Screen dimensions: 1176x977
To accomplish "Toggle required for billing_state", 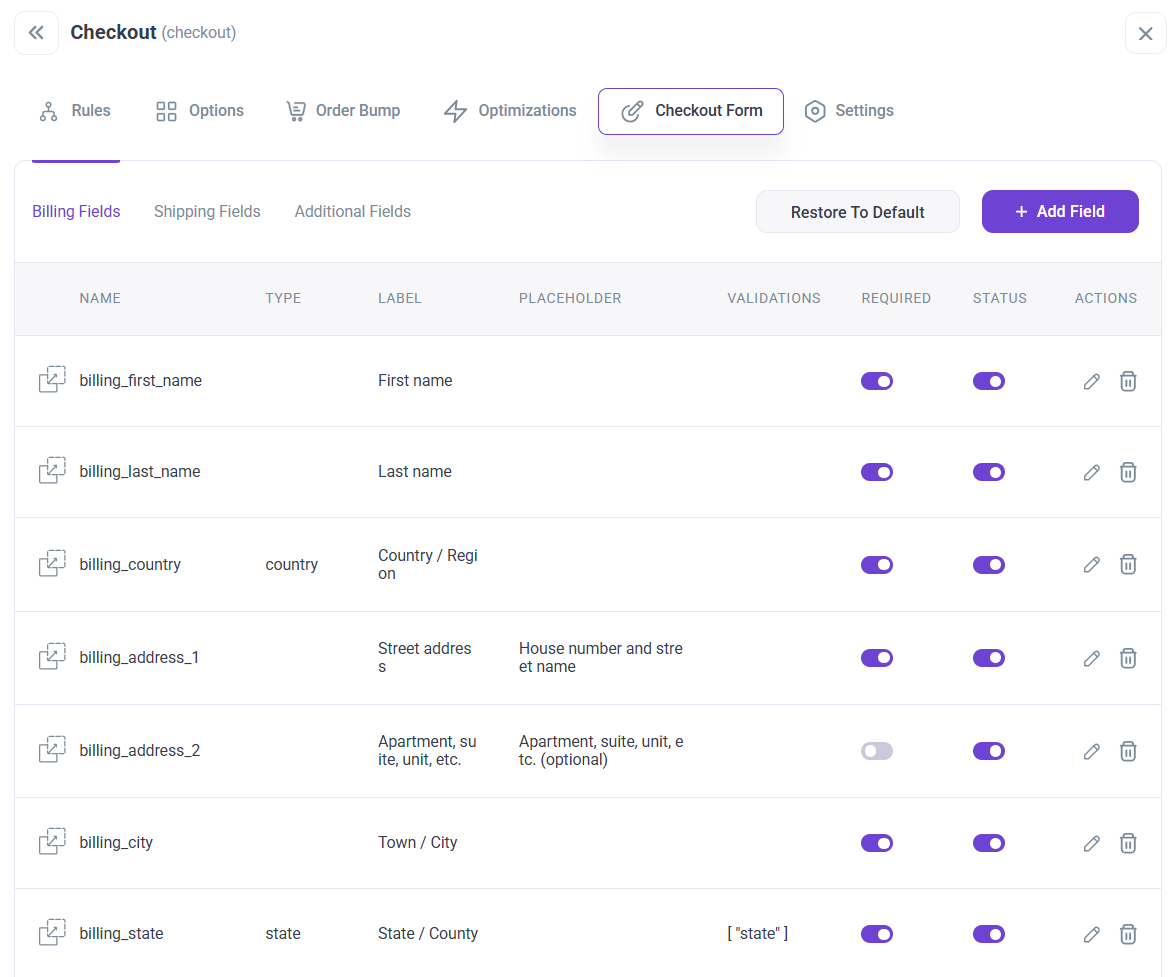I will [x=877, y=934].
